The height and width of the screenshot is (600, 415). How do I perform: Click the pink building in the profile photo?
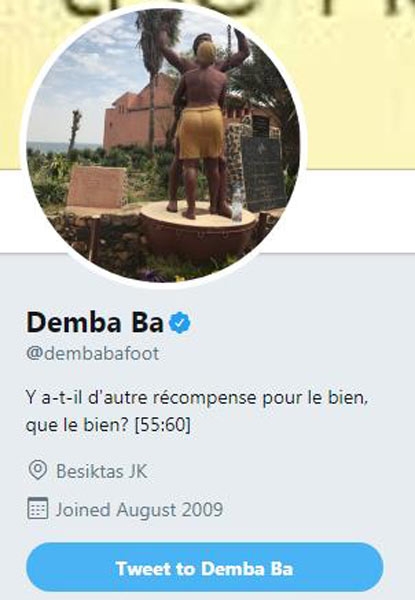click(134, 117)
